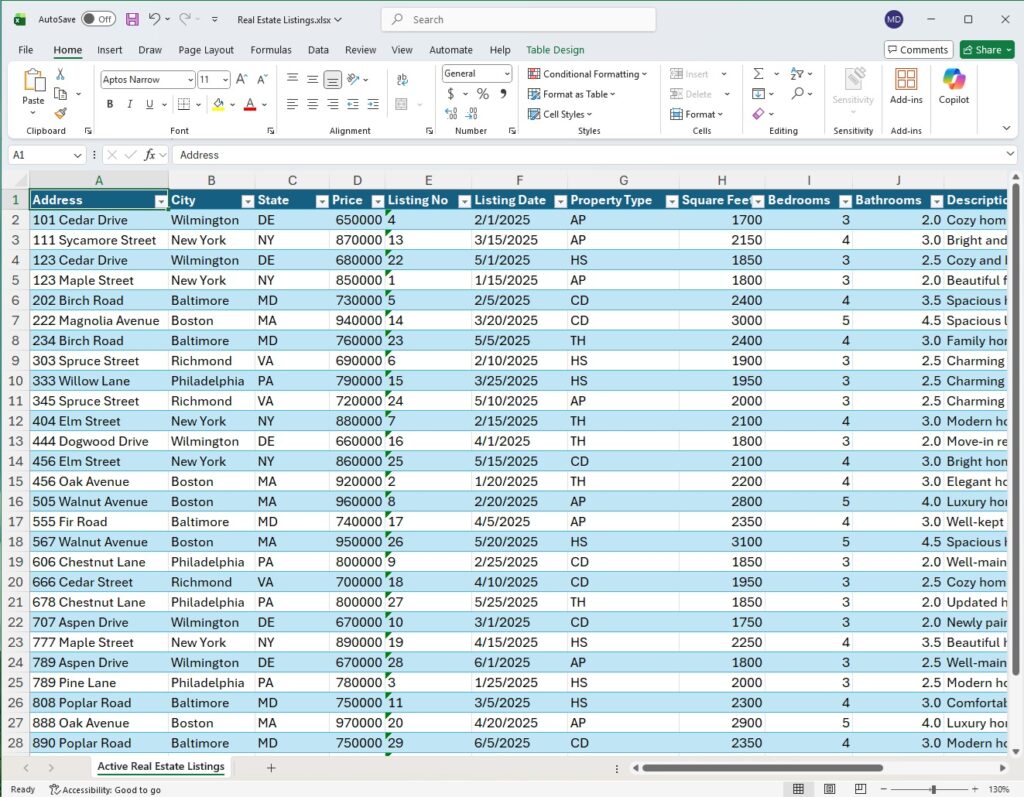Open the Formulas ribbon tab
This screenshot has height=797, width=1024.
click(x=271, y=50)
